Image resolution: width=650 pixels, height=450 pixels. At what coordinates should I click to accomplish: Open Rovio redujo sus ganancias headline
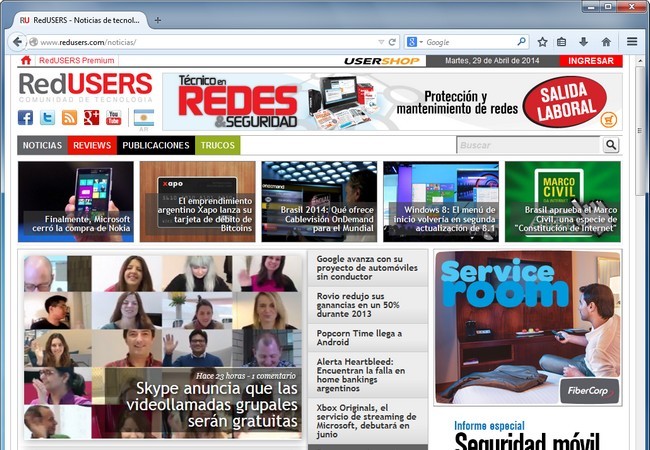click(358, 305)
